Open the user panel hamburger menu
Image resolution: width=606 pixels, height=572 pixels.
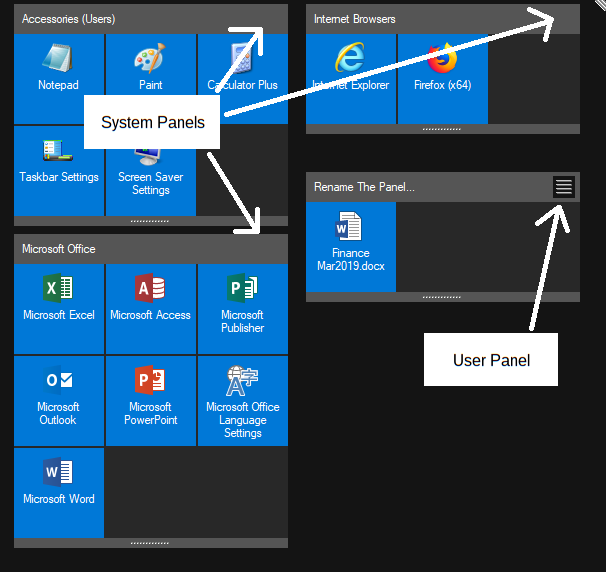pyautogui.click(x=564, y=187)
